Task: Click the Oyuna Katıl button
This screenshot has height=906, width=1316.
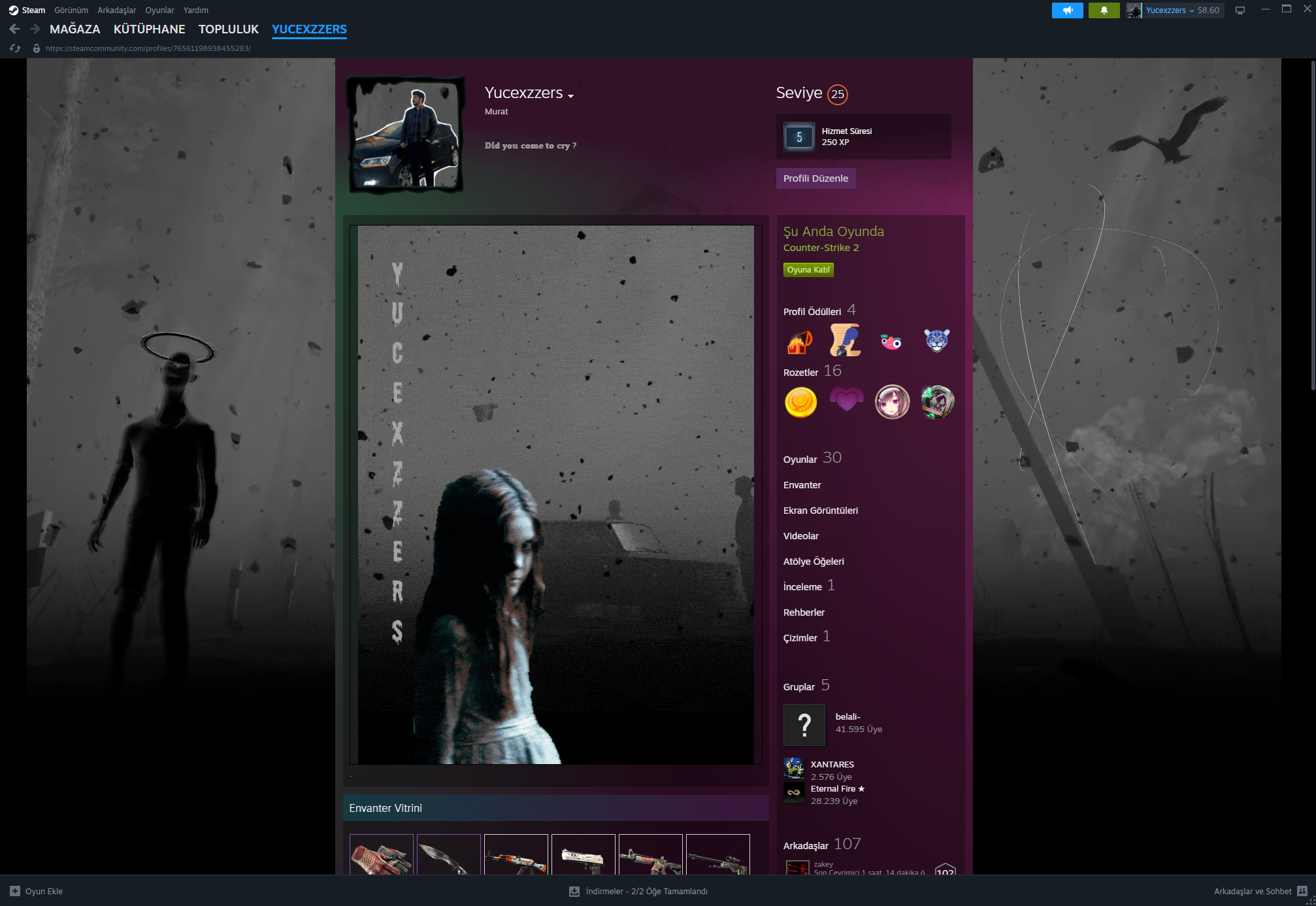Action: (x=808, y=270)
